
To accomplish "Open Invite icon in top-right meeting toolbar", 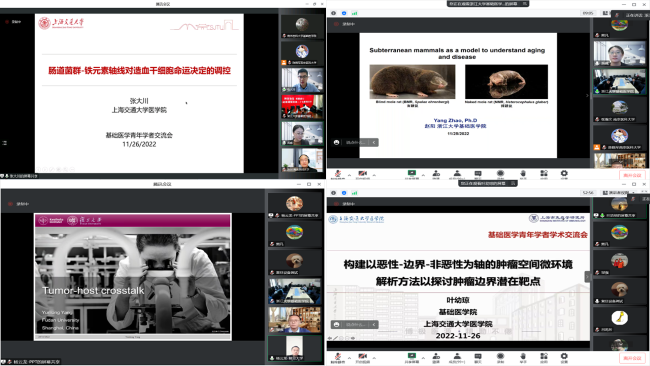I will [x=436, y=174].
